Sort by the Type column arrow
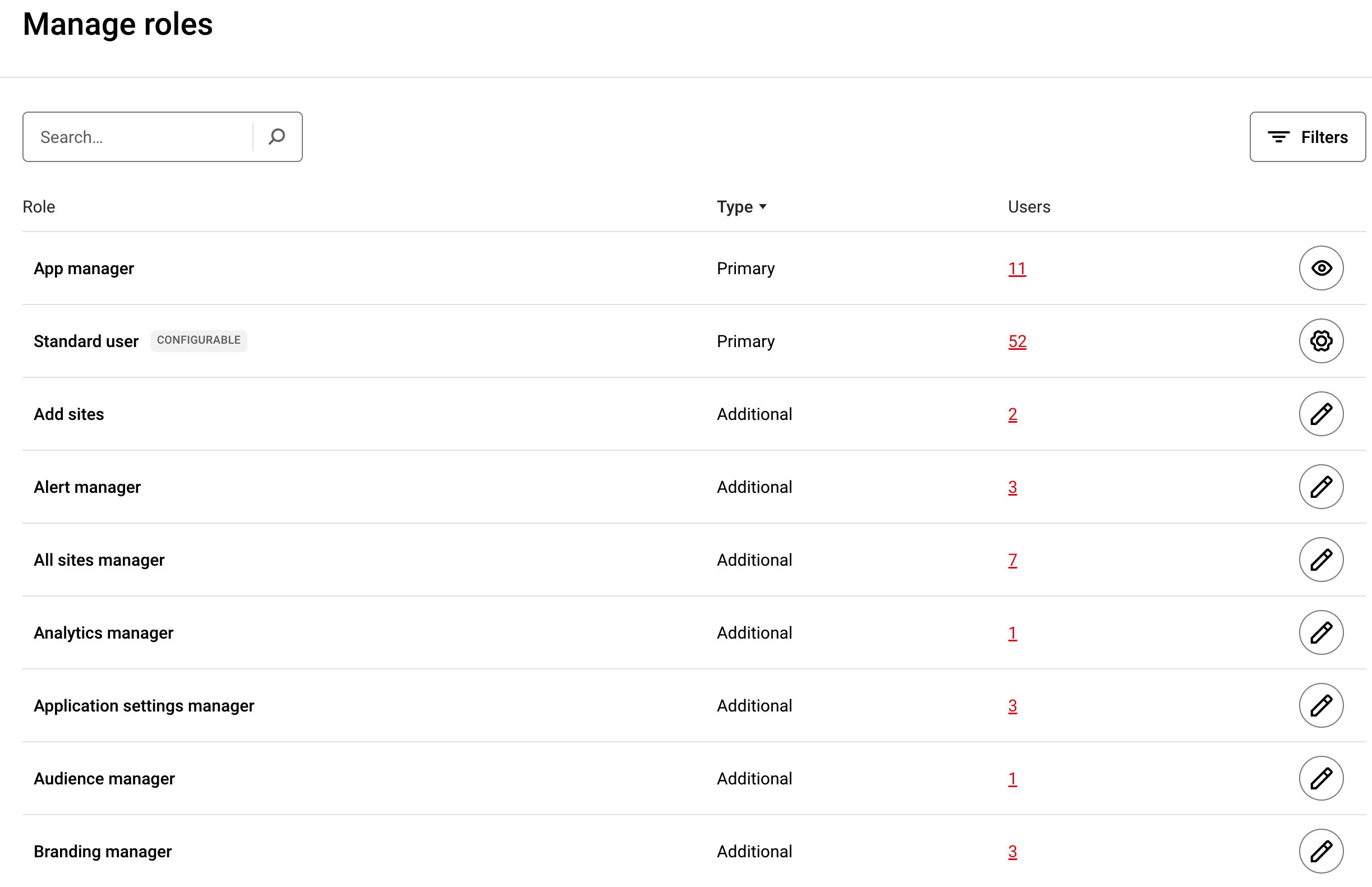The height and width of the screenshot is (887, 1372). 762,207
